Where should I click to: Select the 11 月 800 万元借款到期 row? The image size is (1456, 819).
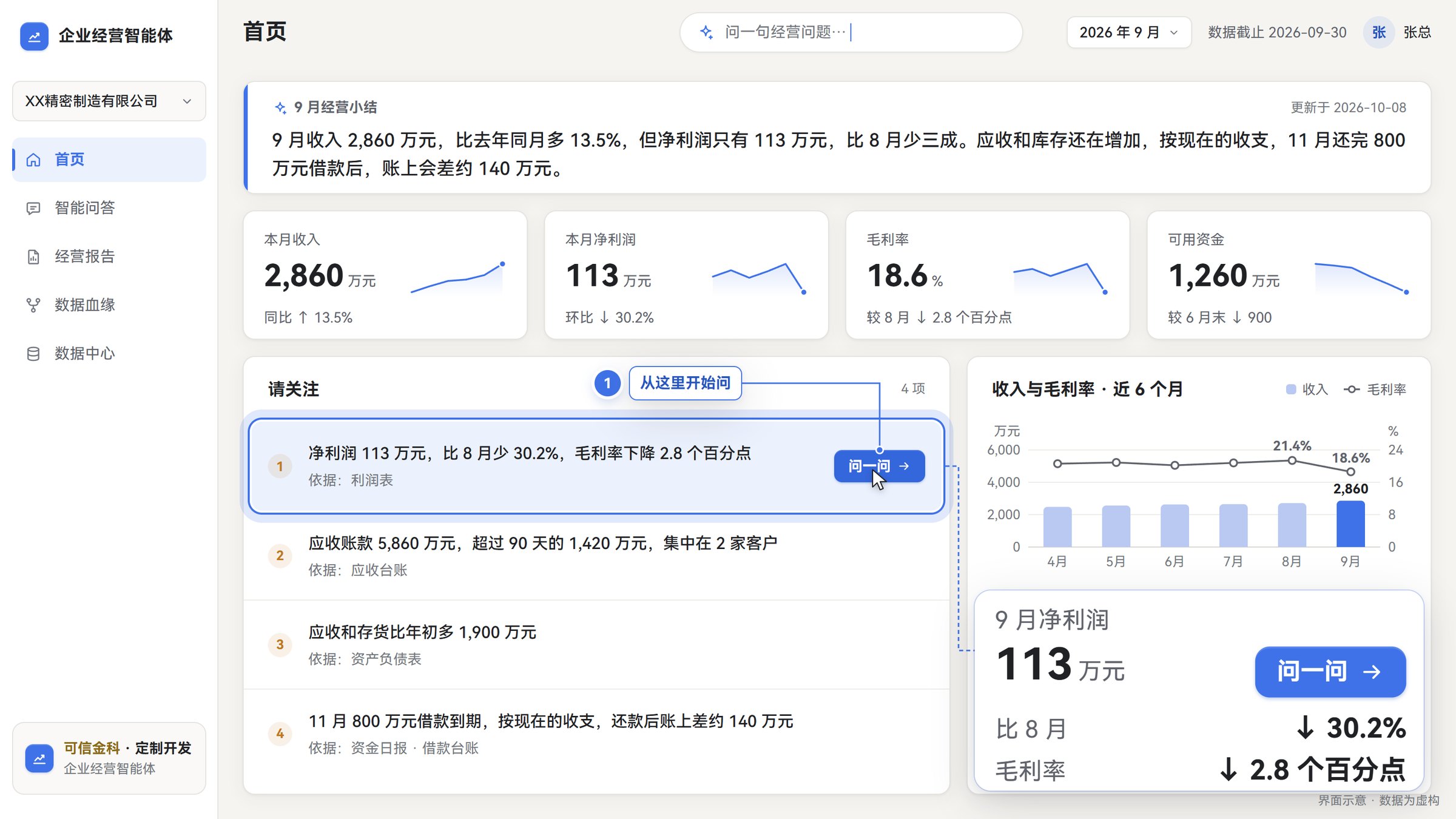click(596, 734)
